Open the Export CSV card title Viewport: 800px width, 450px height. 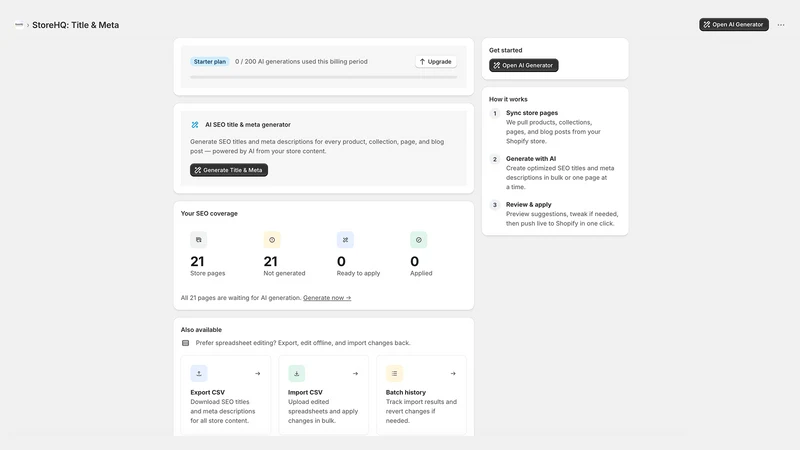208,392
